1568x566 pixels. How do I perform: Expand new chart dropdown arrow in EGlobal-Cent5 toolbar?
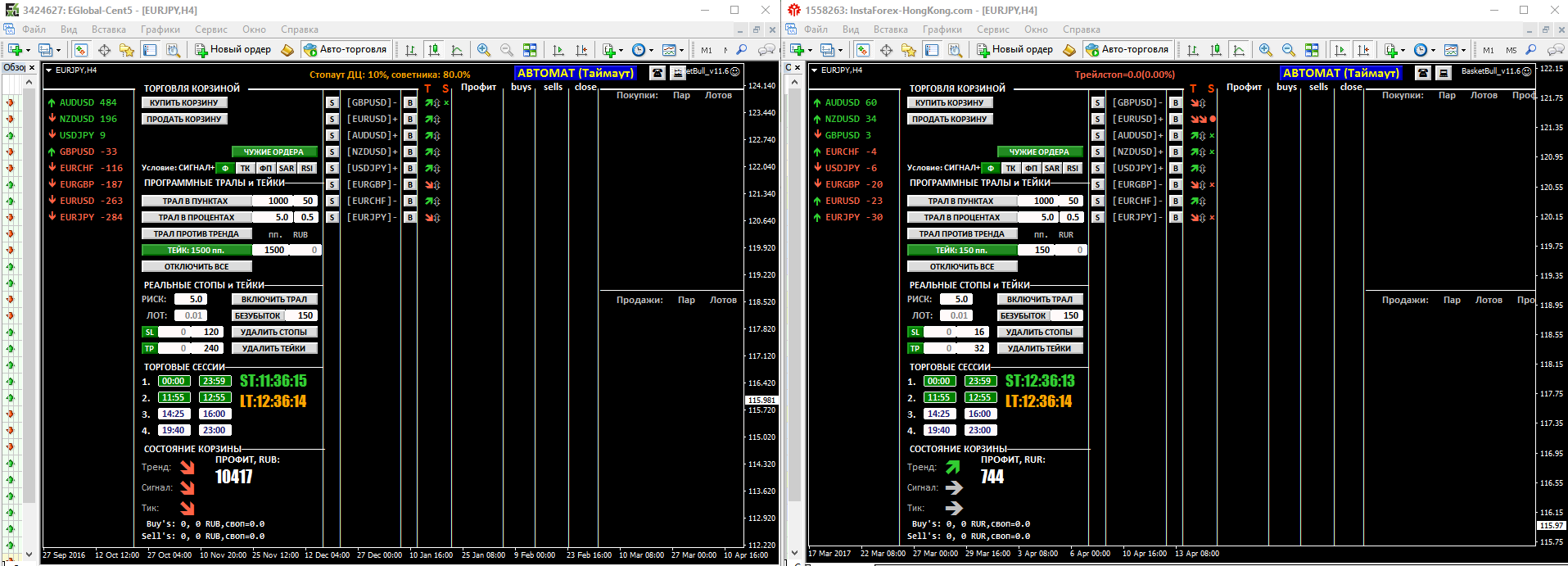pos(29,51)
